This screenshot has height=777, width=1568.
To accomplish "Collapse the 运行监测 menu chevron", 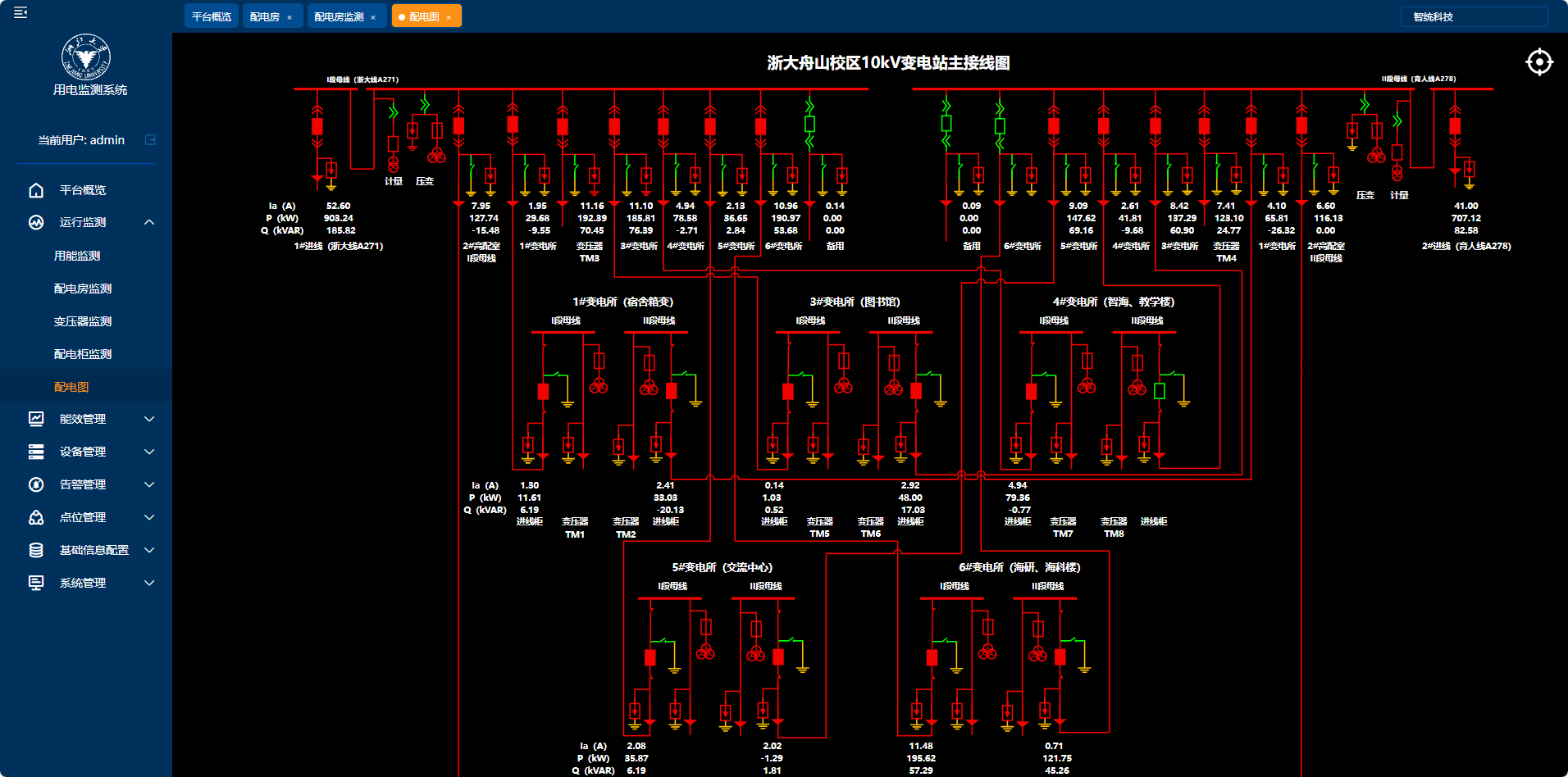I will click(x=149, y=222).
